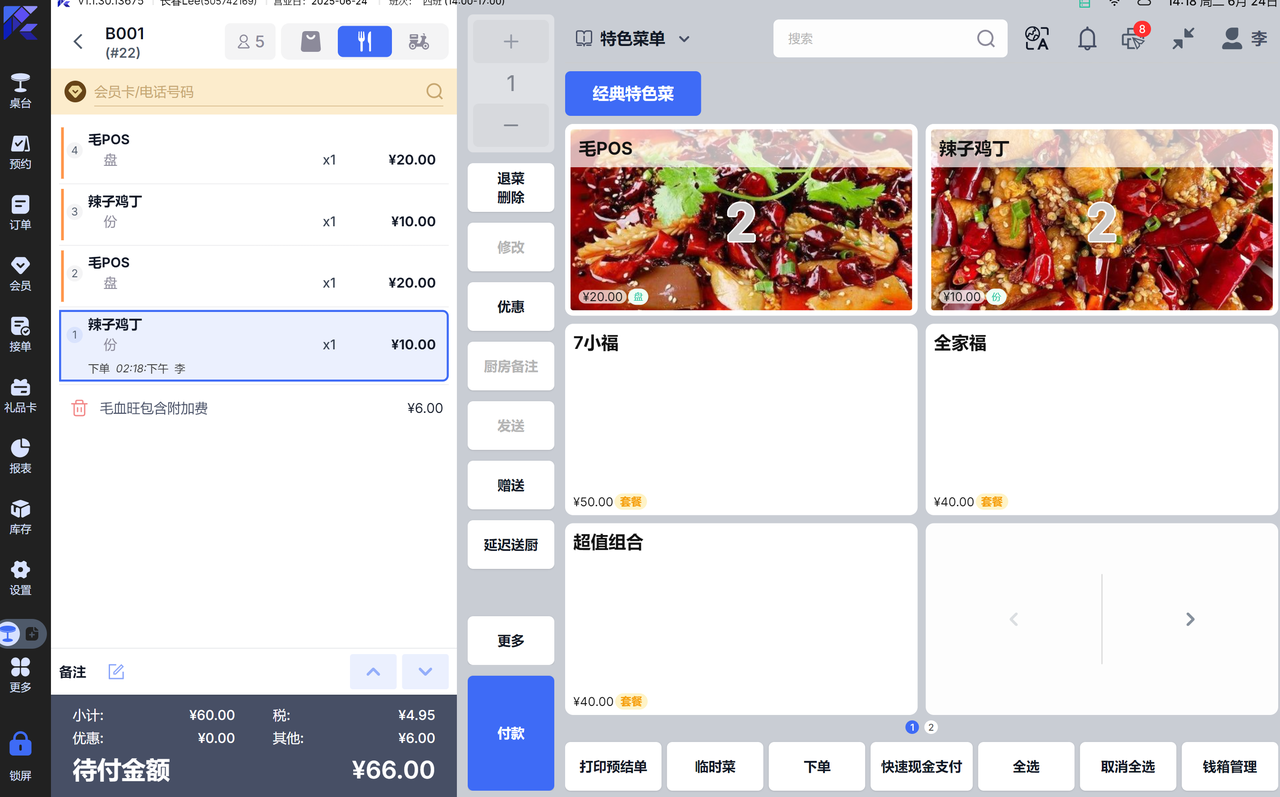Image resolution: width=1280 pixels, height=797 pixels.
Task: Select order row 4 毛POS
Action: [x=255, y=152]
